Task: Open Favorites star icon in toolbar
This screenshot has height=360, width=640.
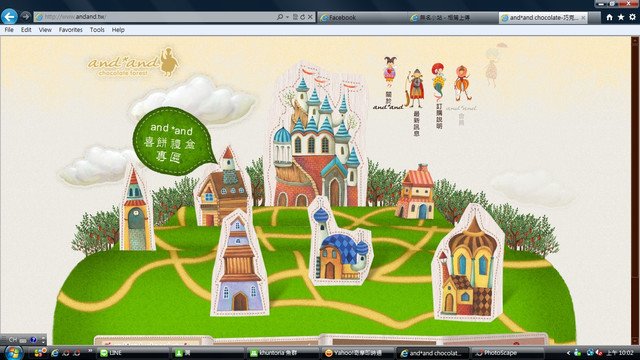Action: click(621, 17)
